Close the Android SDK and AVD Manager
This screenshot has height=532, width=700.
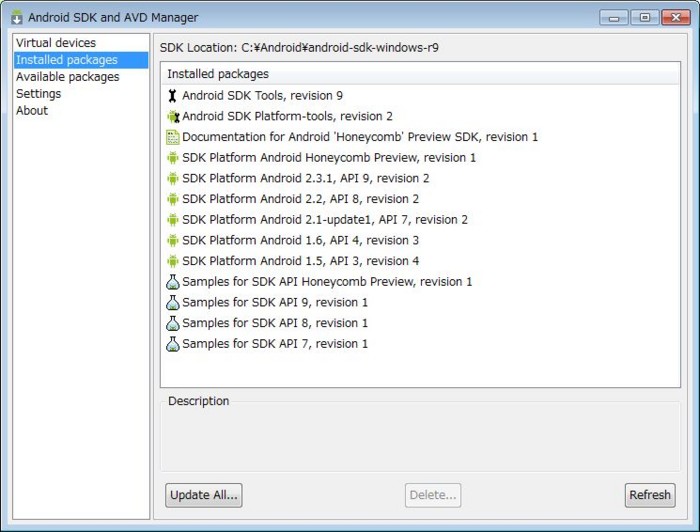(676, 17)
